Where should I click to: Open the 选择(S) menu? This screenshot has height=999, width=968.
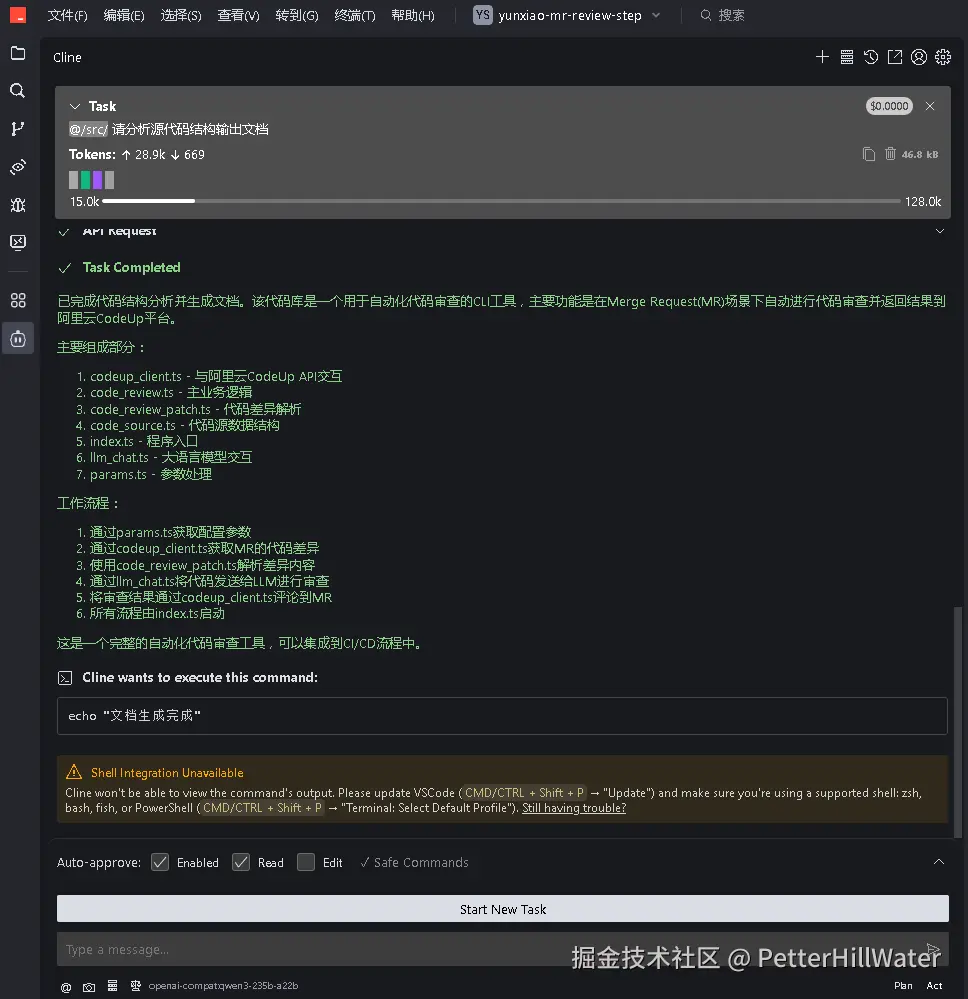181,15
